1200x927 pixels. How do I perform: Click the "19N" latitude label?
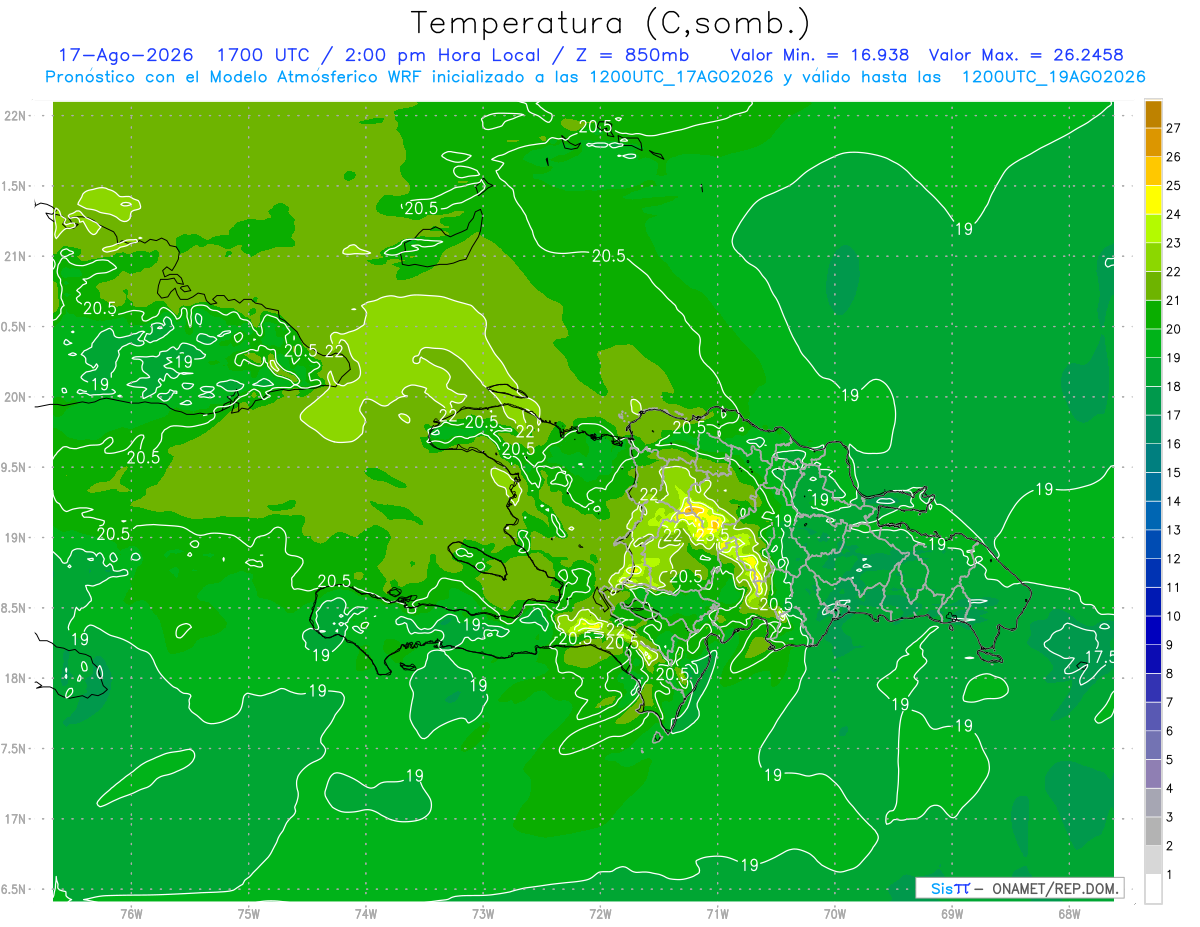click(x=15, y=538)
